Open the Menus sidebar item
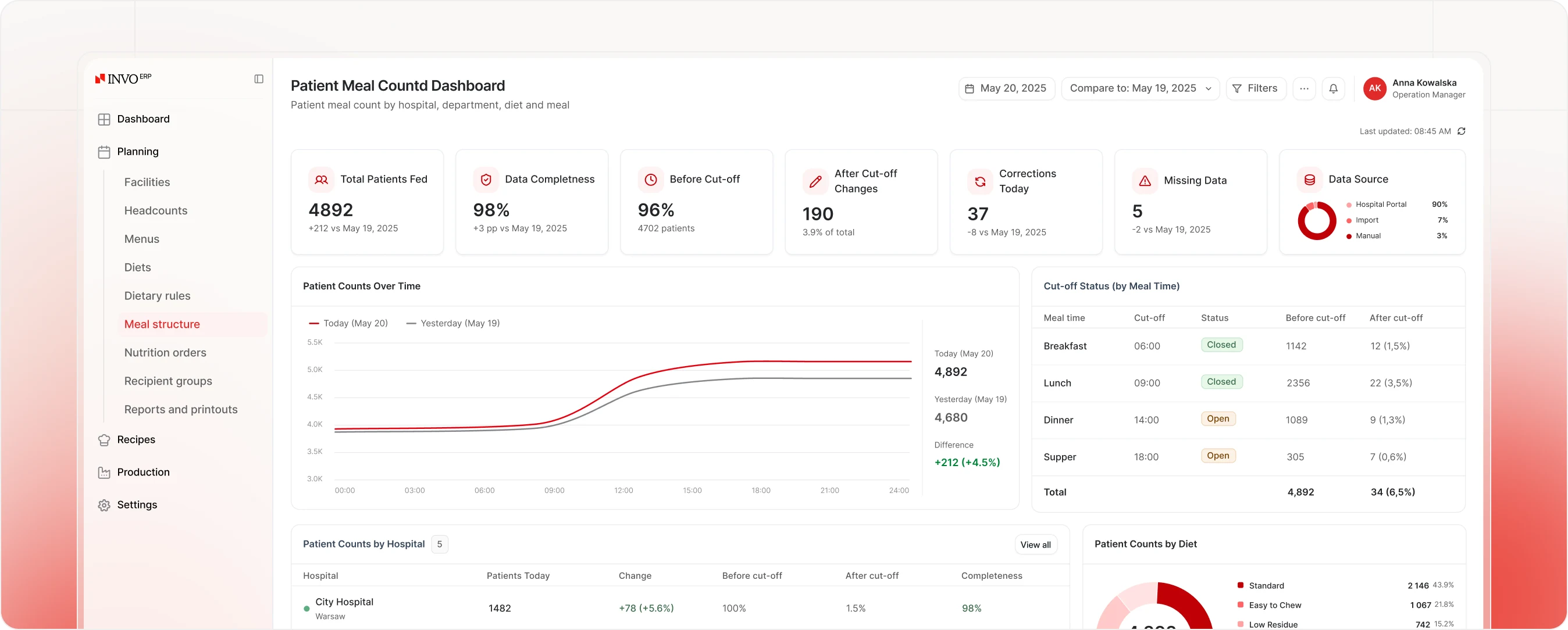The image size is (1568, 630). point(142,239)
